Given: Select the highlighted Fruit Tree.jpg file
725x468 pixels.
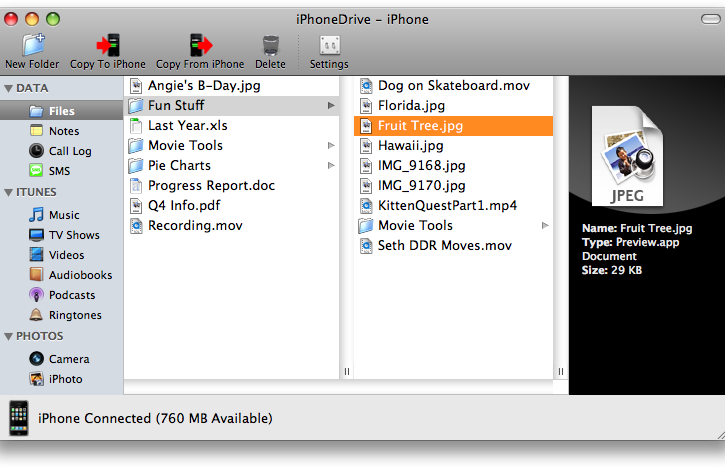Looking at the screenshot, I should 453,126.
